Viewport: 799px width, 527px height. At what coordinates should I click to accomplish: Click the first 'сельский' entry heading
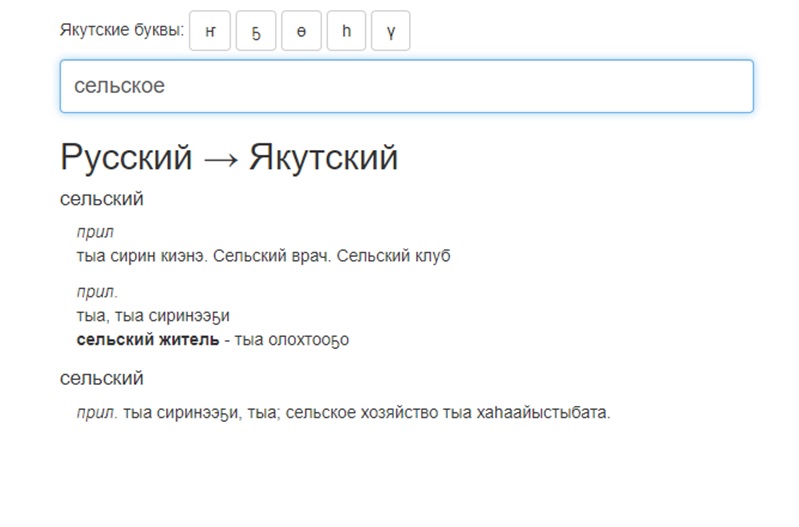point(101,199)
